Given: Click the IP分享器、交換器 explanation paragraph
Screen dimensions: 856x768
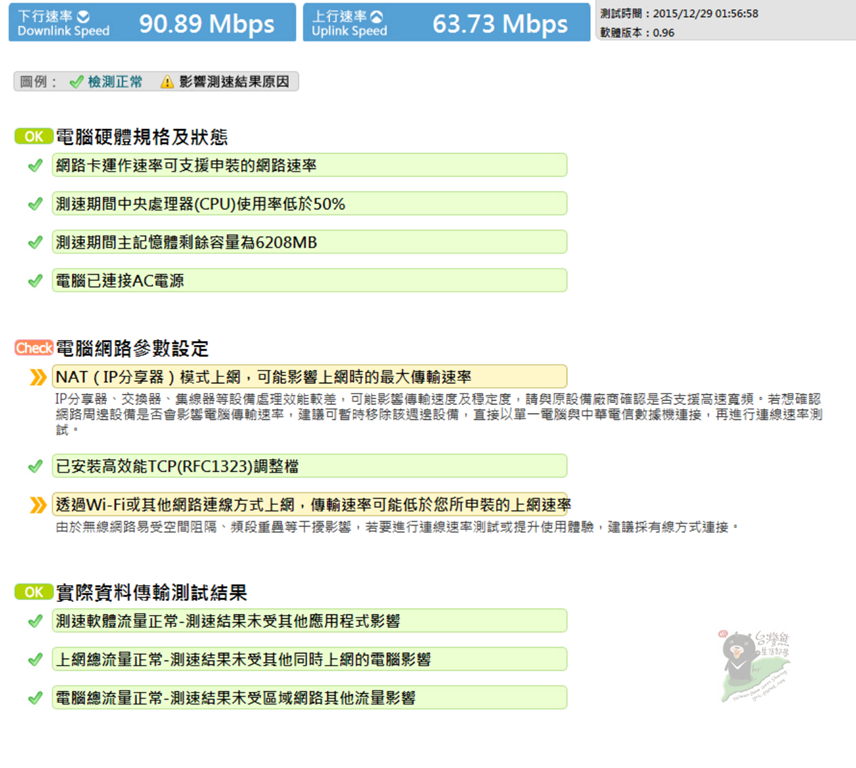Looking at the screenshot, I should 439,414.
